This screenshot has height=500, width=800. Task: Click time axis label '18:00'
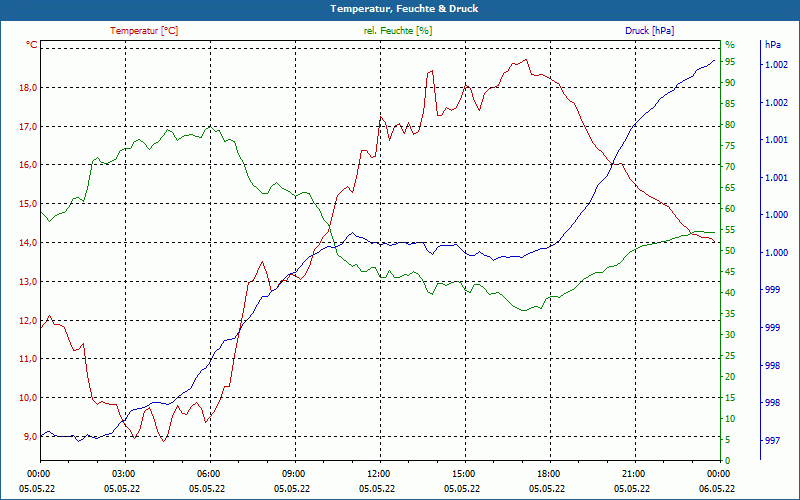point(550,473)
